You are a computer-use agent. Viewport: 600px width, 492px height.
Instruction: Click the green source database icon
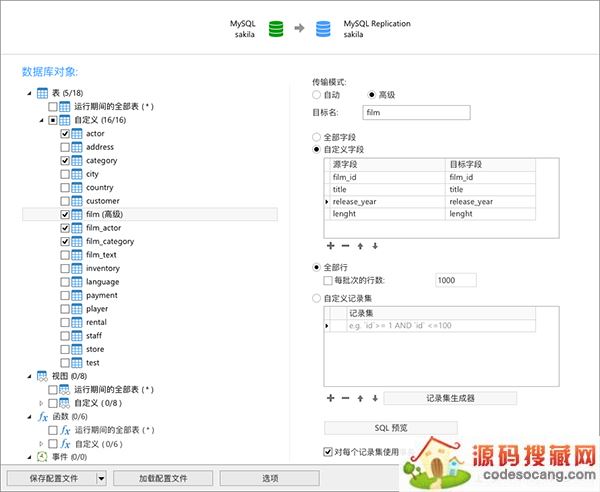276,29
